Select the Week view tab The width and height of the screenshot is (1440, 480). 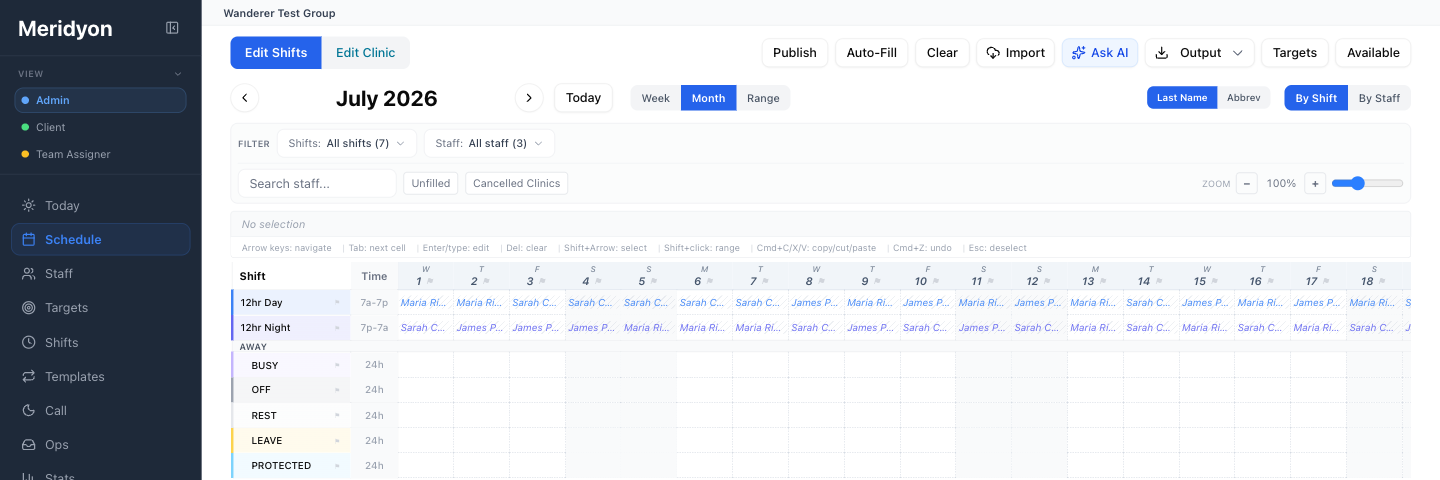pyautogui.click(x=656, y=98)
